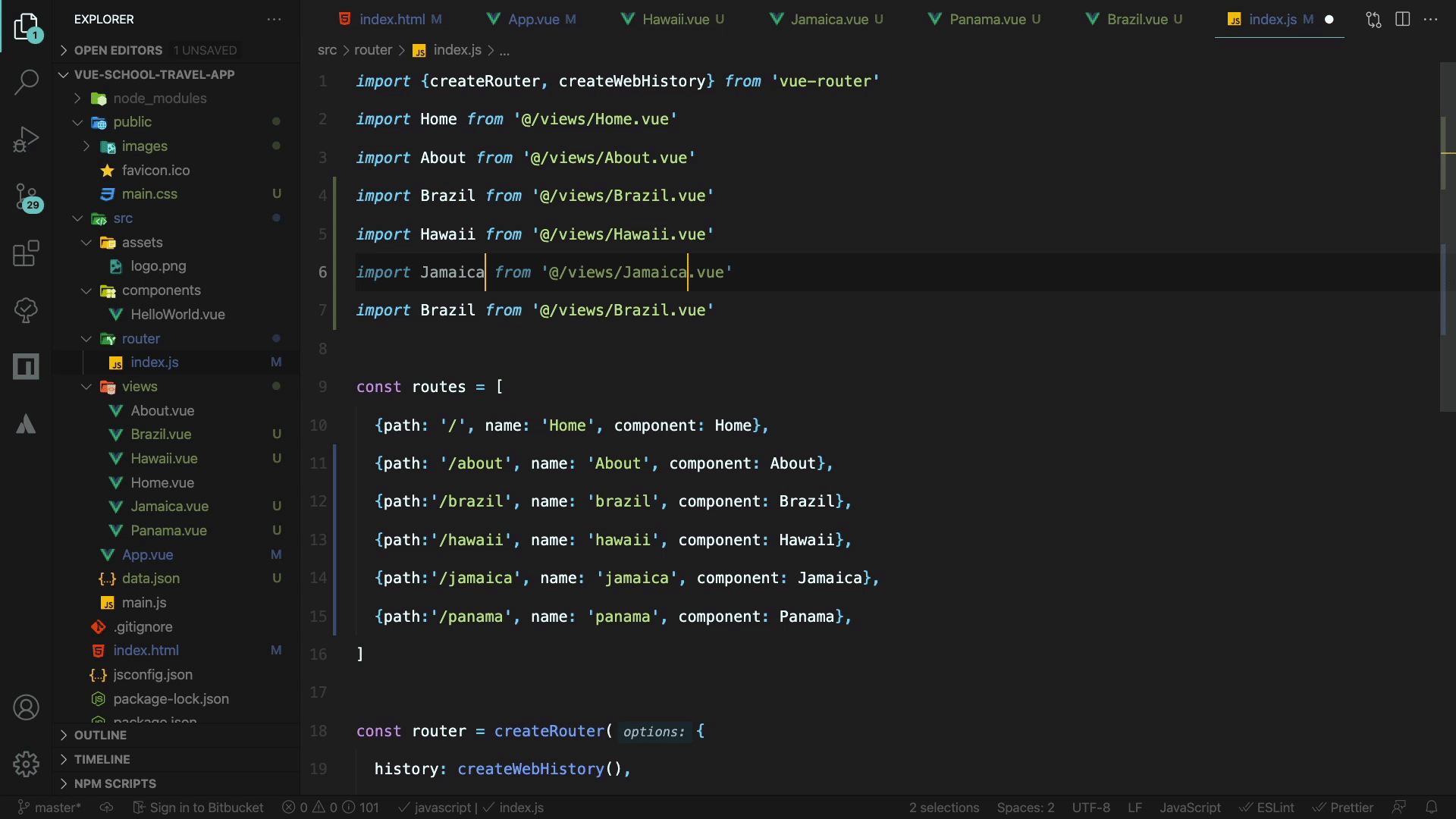Toggle the ESLint status bar item
The image size is (1456, 819).
1267,808
